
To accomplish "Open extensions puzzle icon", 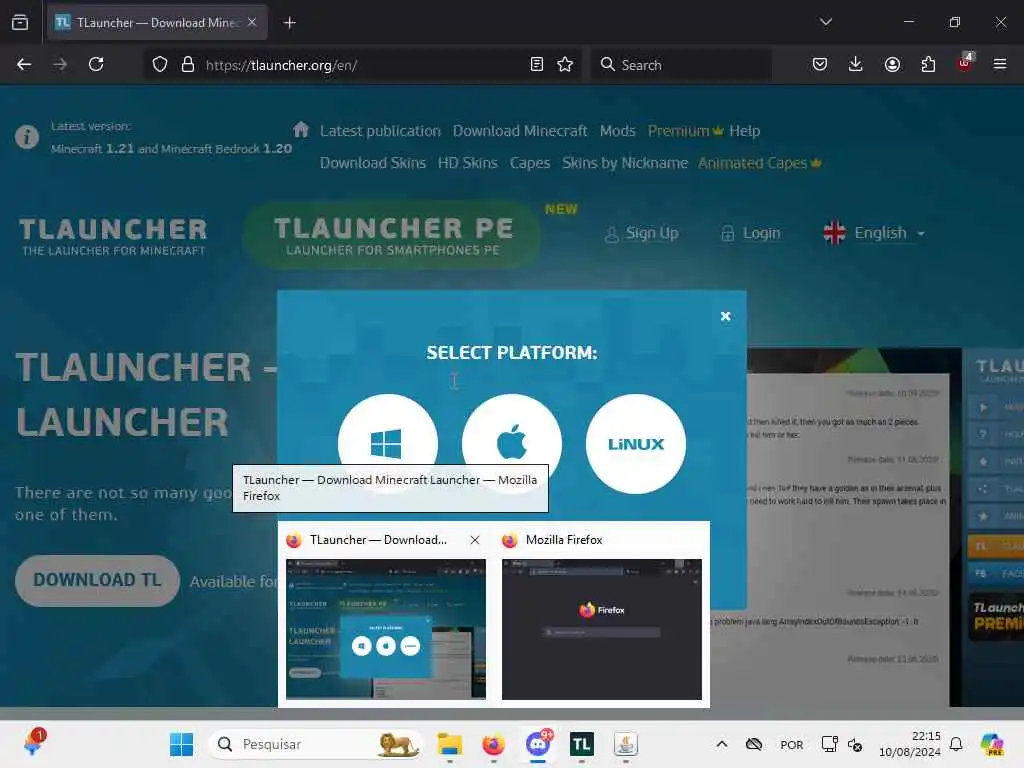I will pos(928,64).
